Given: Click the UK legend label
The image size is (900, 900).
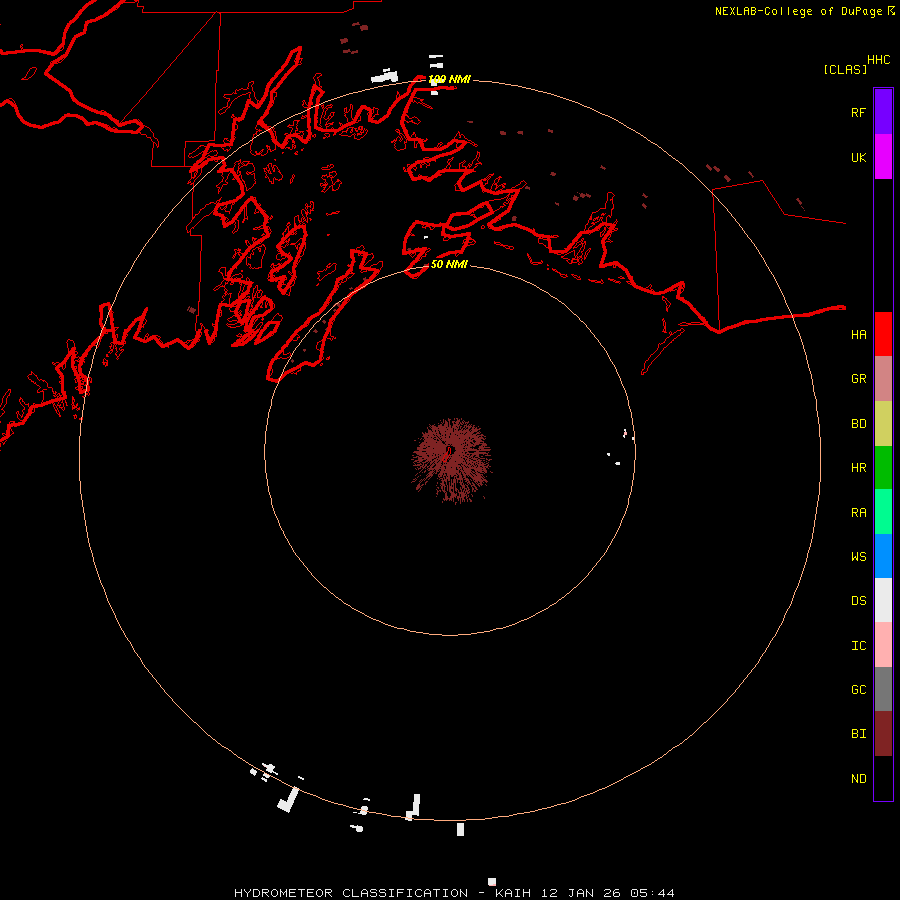Looking at the screenshot, I should click(858, 157).
